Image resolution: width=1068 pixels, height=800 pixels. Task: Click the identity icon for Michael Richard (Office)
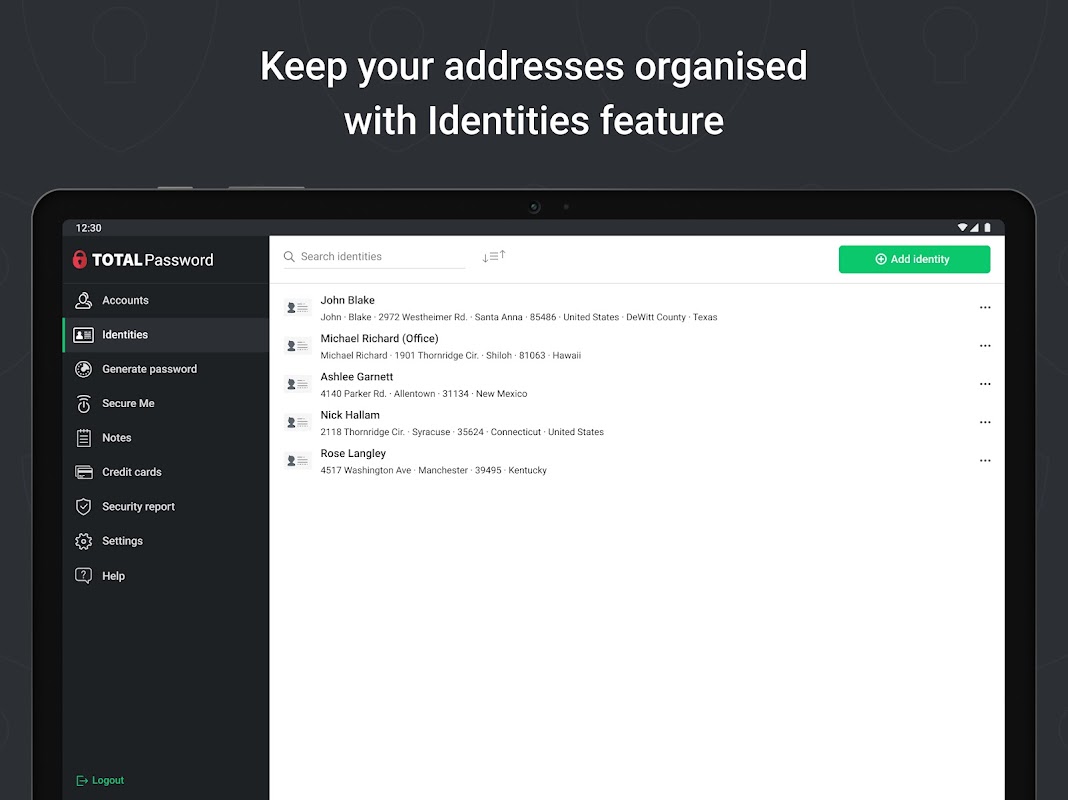298,346
